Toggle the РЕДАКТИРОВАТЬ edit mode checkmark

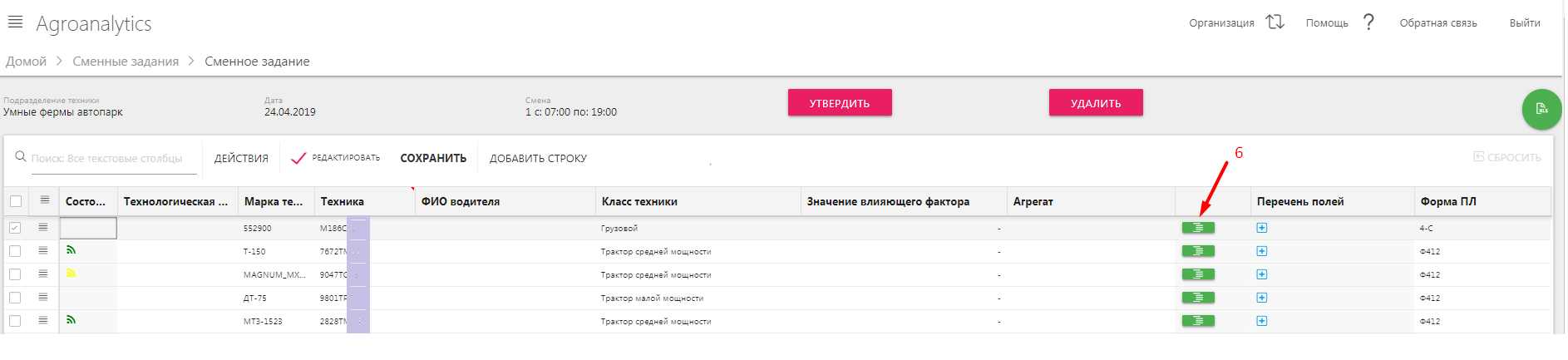pyautogui.click(x=298, y=158)
